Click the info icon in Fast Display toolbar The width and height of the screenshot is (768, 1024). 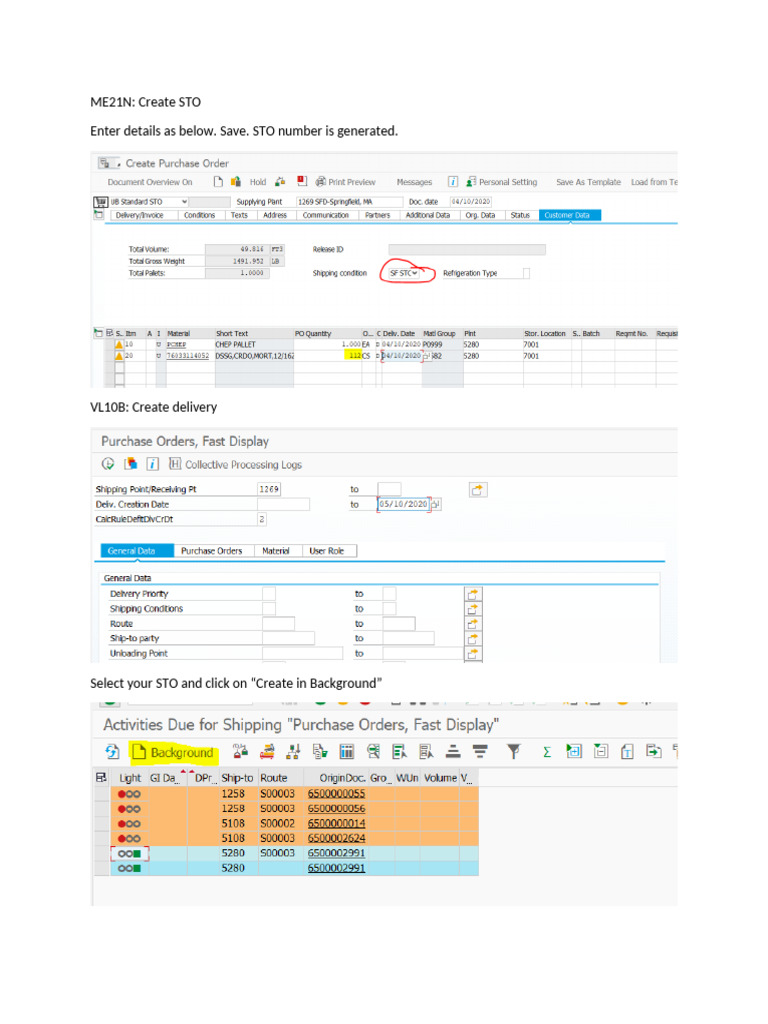(152, 464)
